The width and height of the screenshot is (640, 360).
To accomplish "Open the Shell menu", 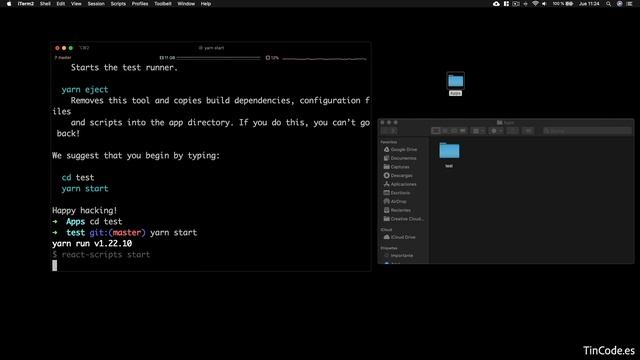I will pyautogui.click(x=45, y=4).
